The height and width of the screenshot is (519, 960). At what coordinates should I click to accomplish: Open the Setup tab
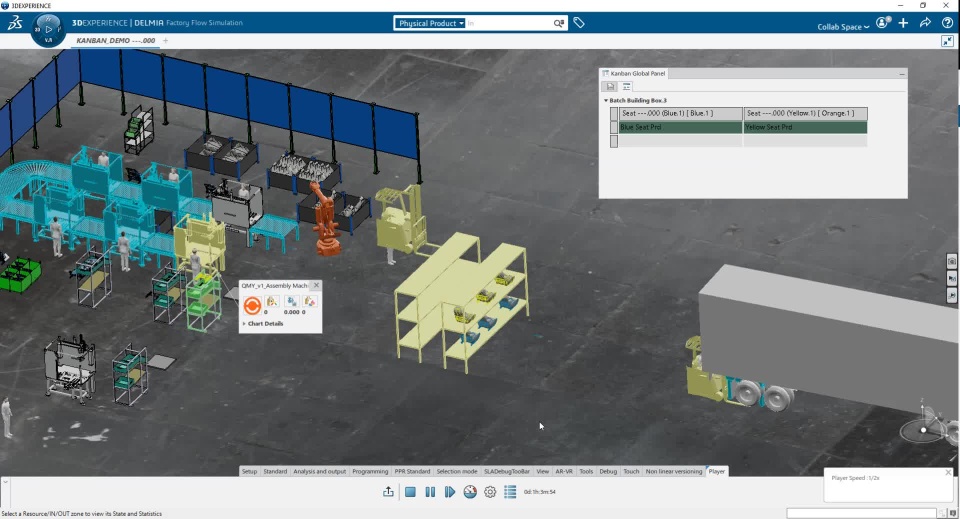pyautogui.click(x=249, y=471)
